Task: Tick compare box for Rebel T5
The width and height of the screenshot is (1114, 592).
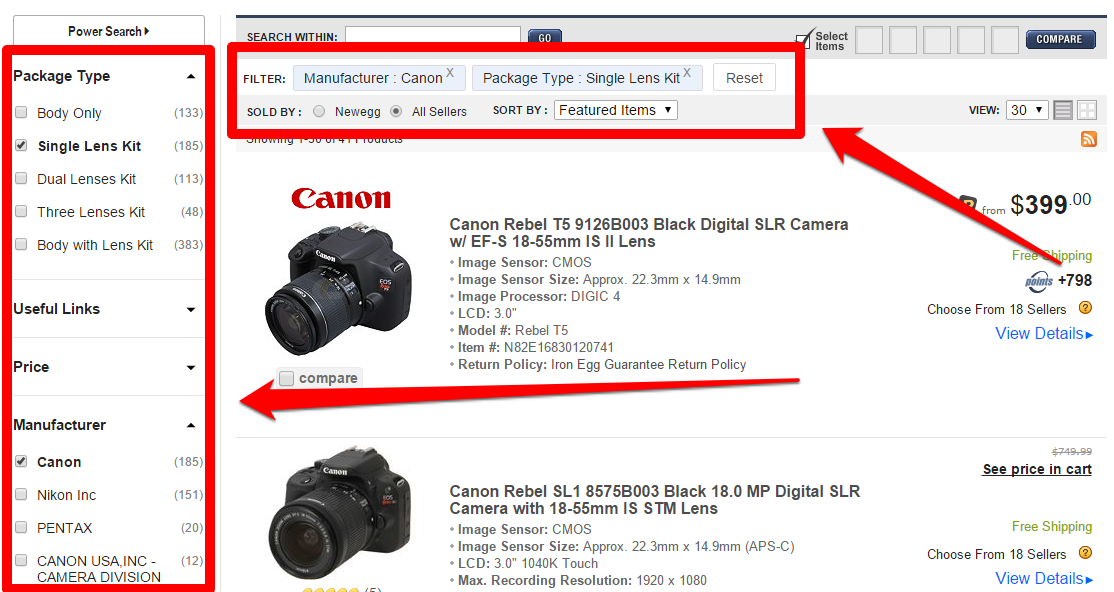Action: click(286, 378)
